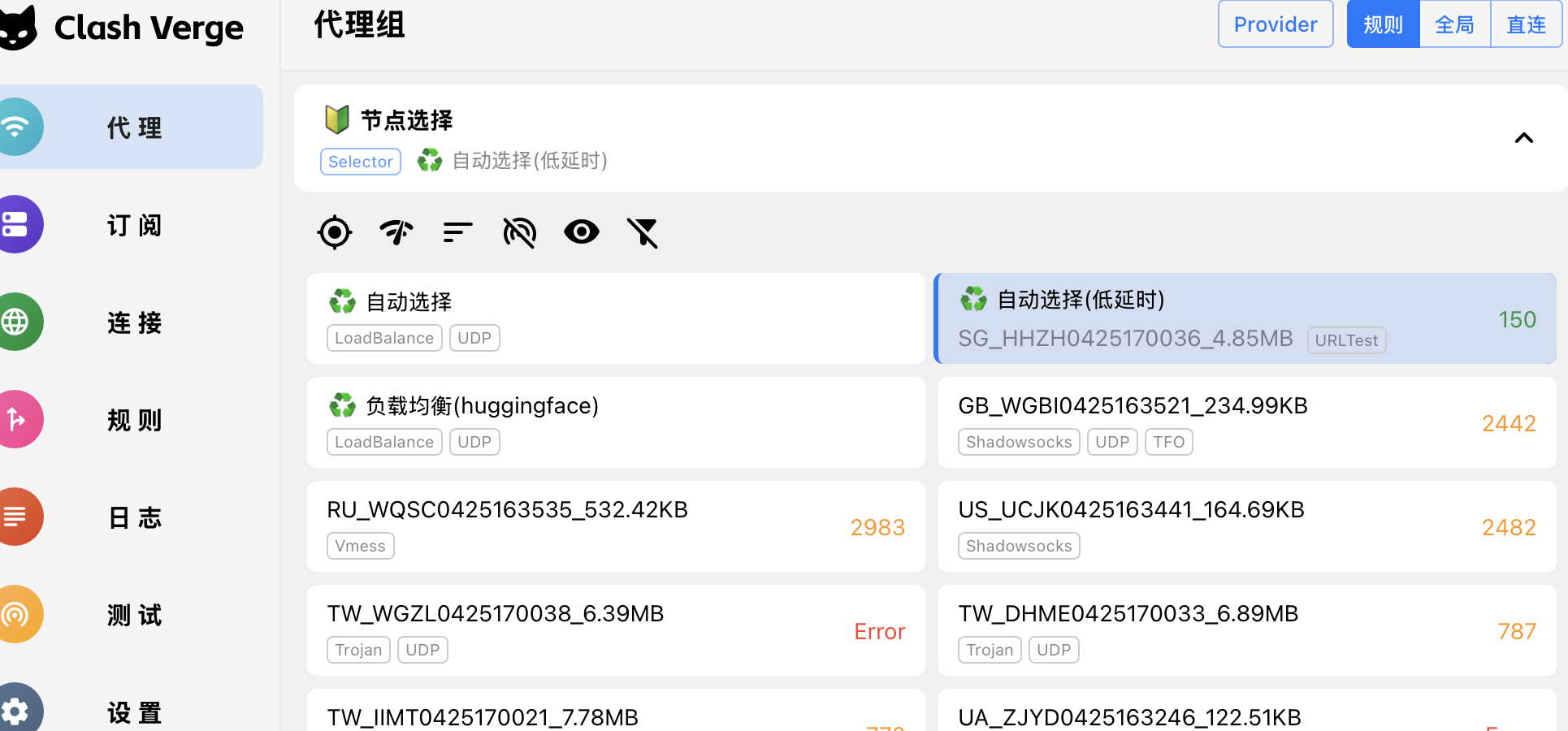The image size is (1568, 731).
Task: Click the 2983 delay on RU_WQSC node
Action: point(877,528)
